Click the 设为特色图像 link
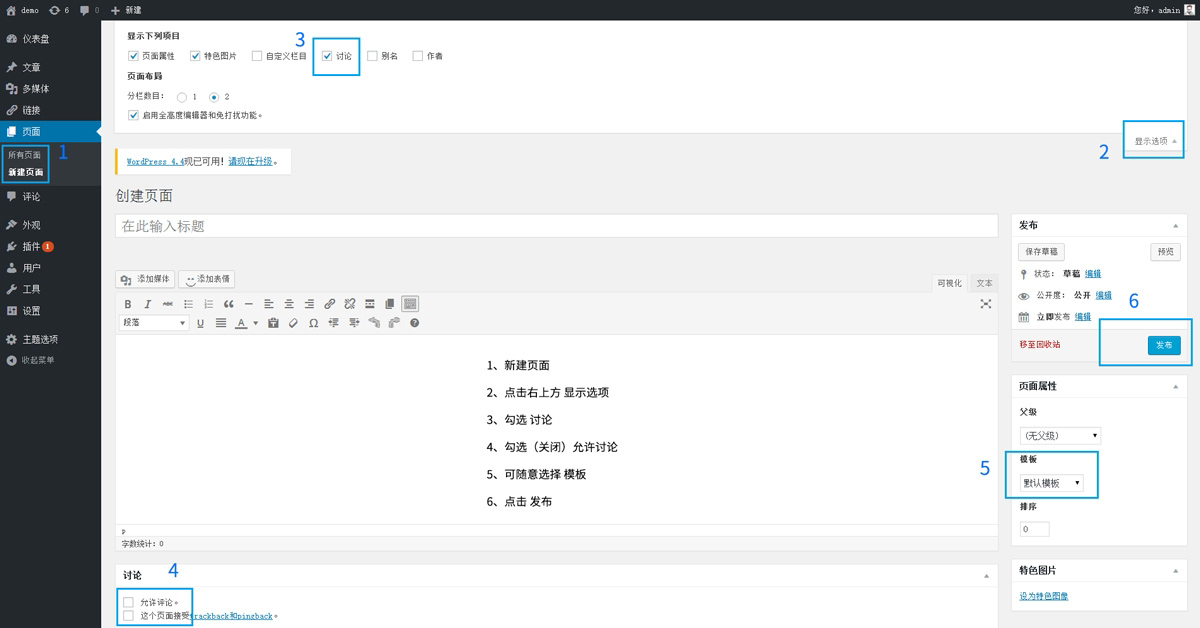Image resolution: width=1200 pixels, height=628 pixels. [x=1043, y=596]
